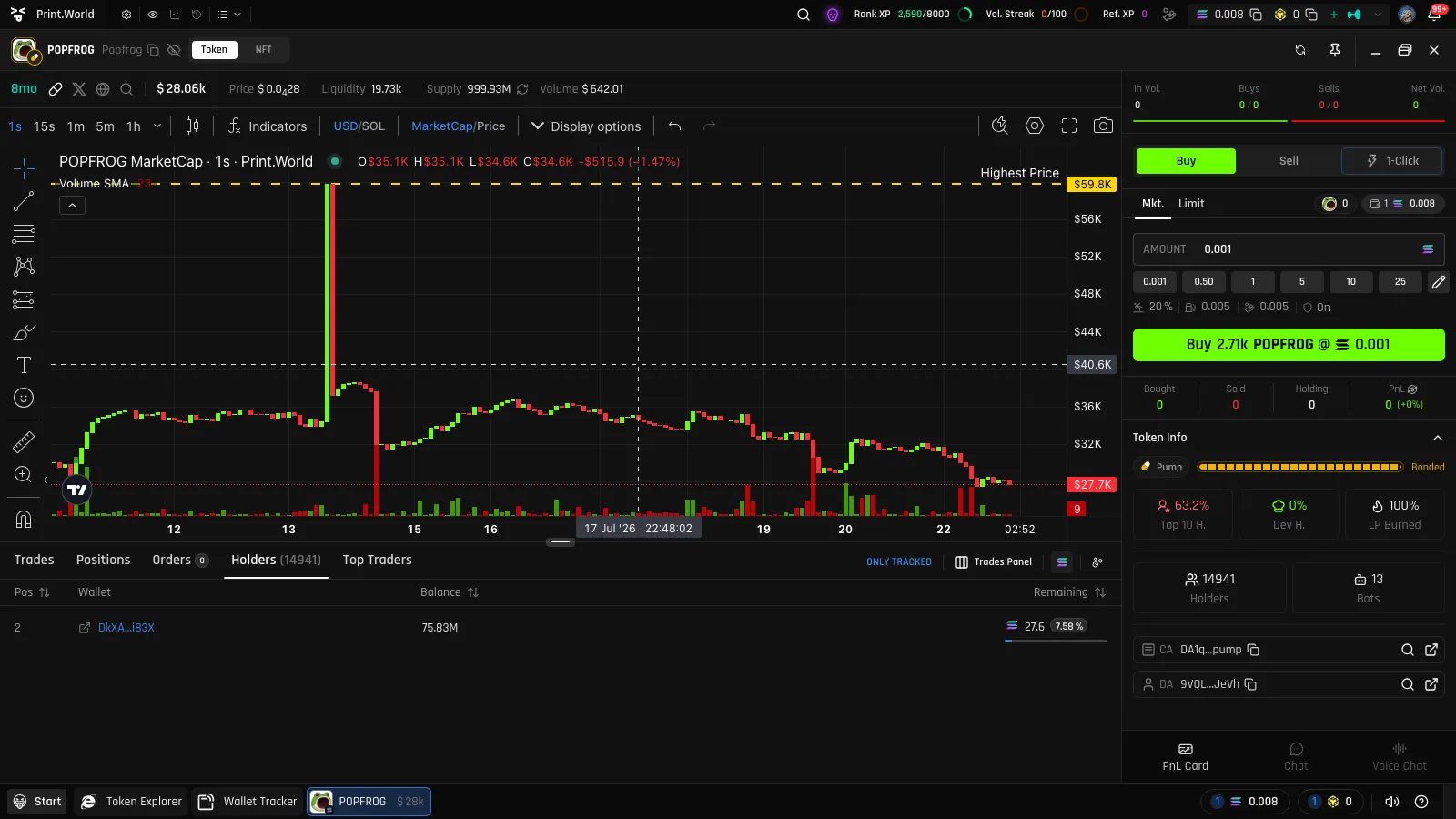Refresh supply value icon
This screenshot has height=819, width=1456.
coord(522,89)
